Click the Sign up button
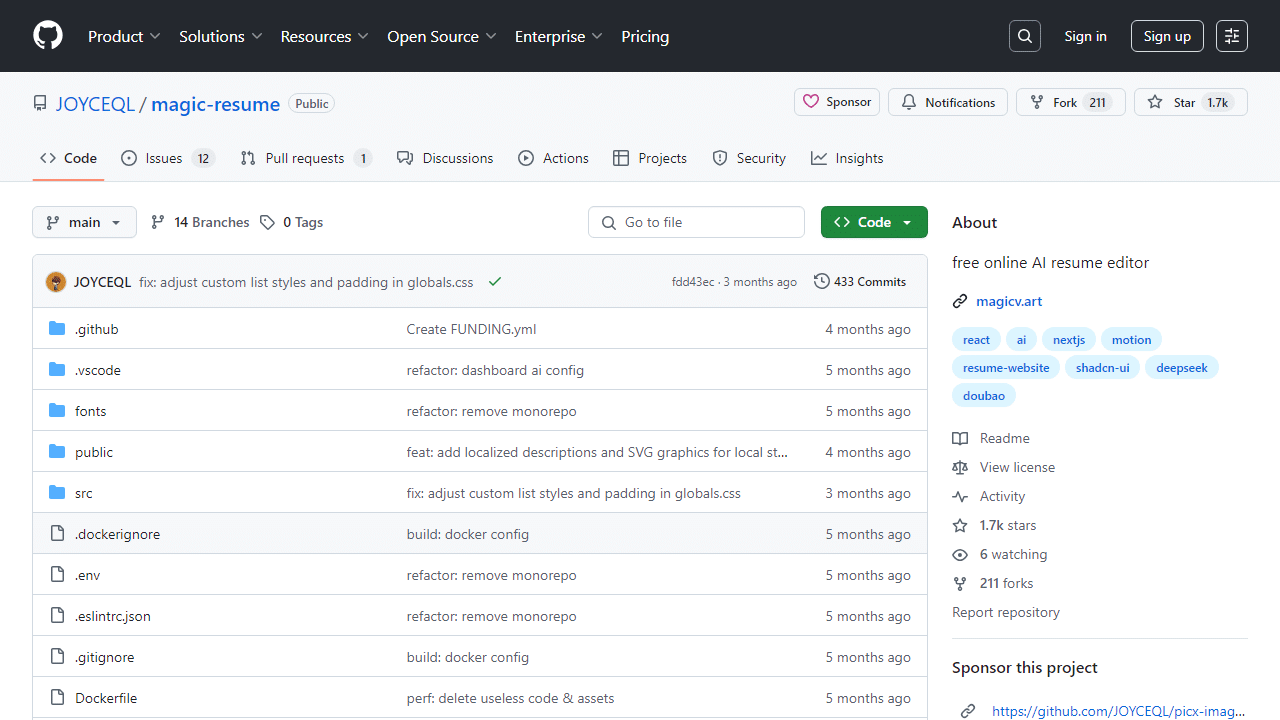This screenshot has height=720, width=1280. click(x=1167, y=36)
